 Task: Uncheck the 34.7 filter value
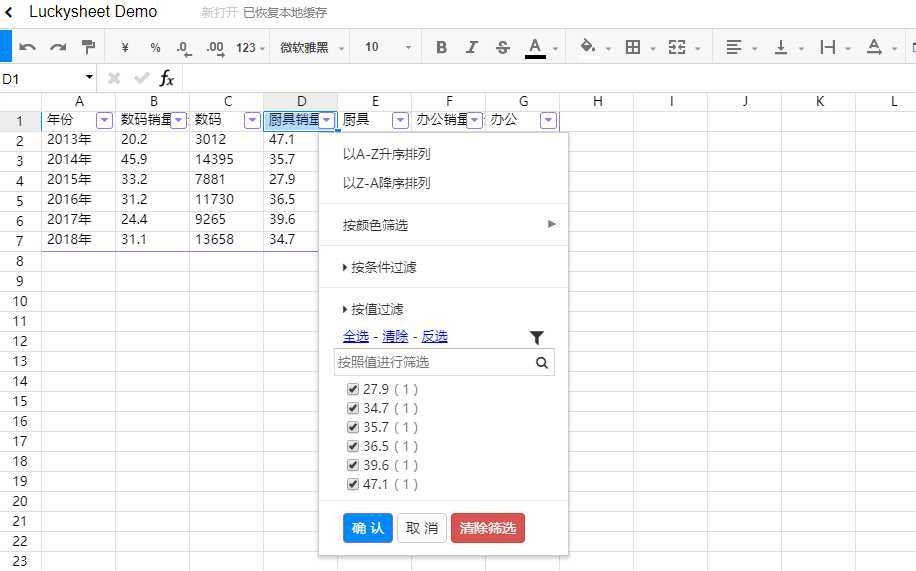[352, 408]
